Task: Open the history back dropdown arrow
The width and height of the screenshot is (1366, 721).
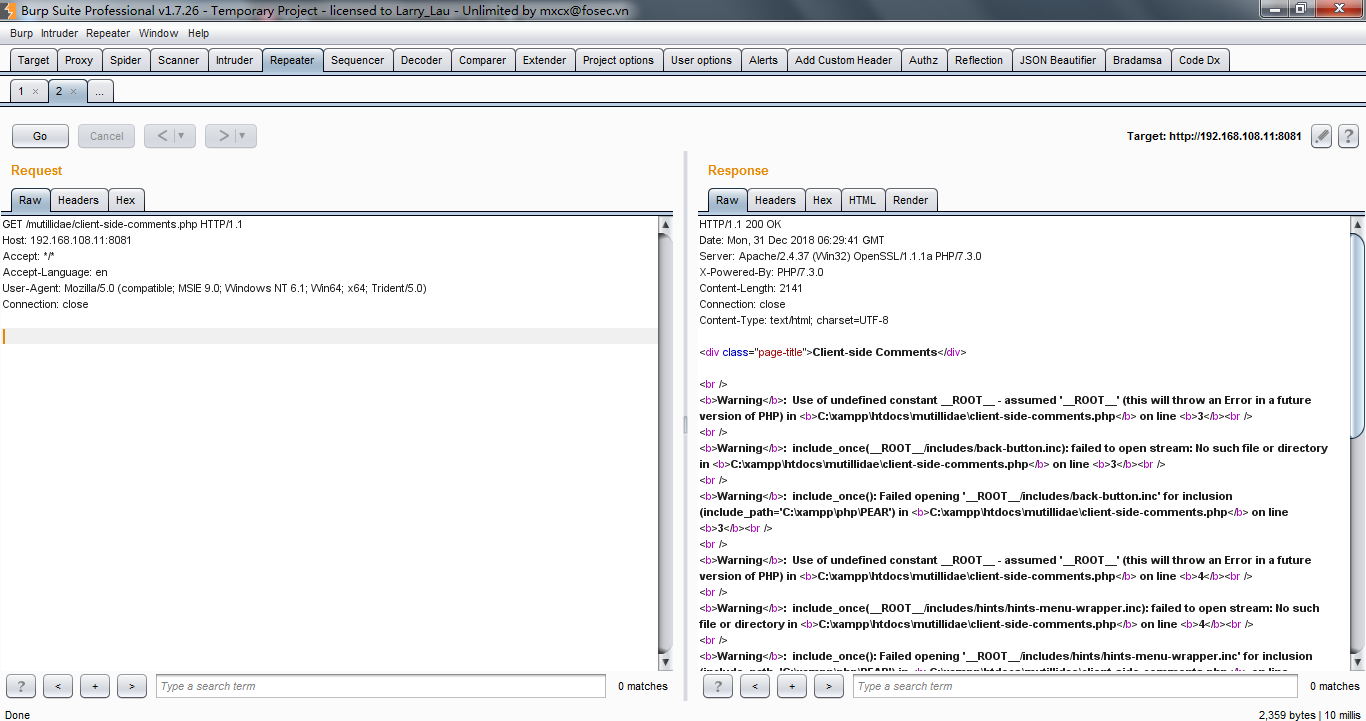Action: 181,136
